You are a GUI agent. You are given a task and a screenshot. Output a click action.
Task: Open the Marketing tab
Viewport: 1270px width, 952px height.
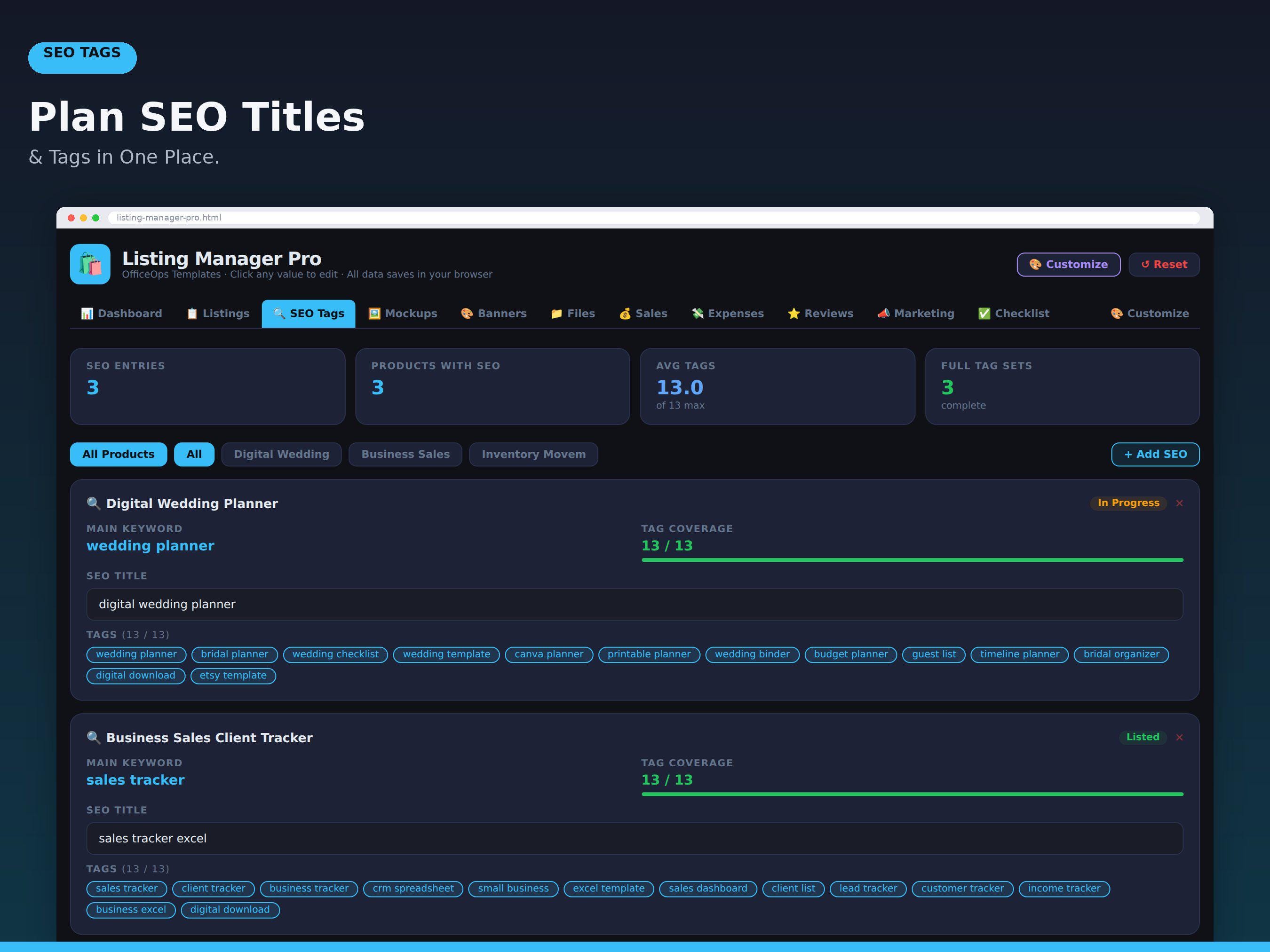(916, 313)
